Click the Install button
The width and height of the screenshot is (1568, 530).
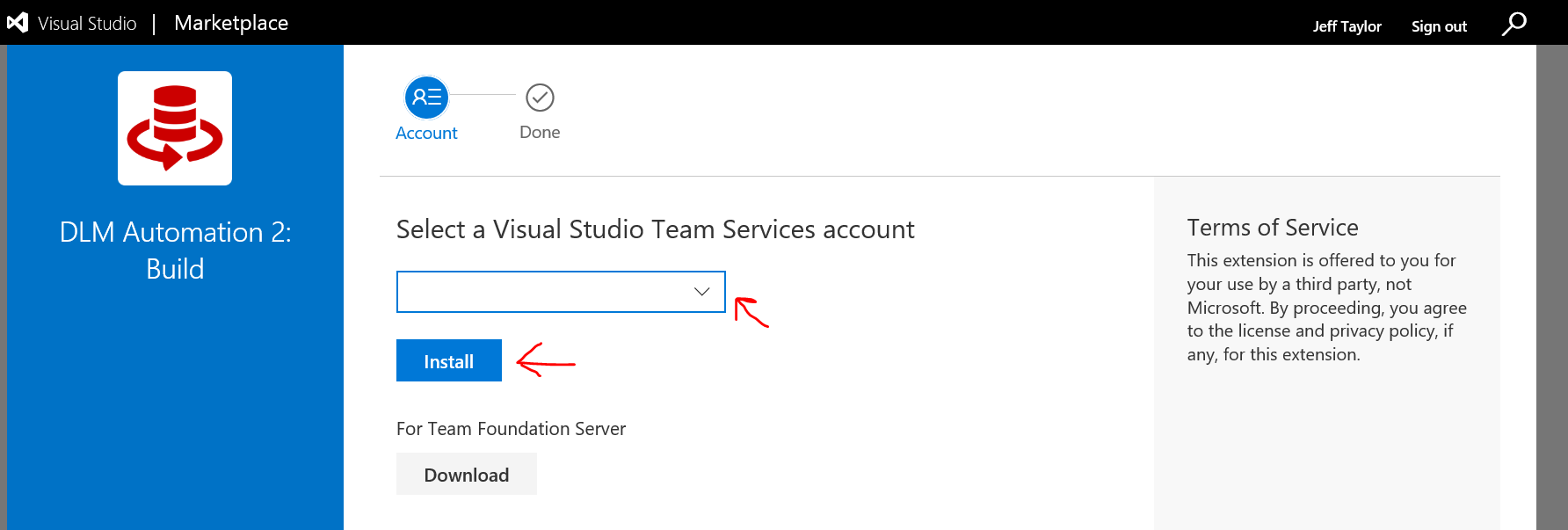pyautogui.click(x=449, y=360)
